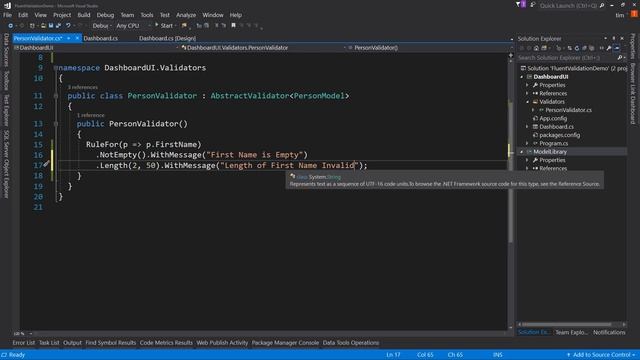The image size is (640, 360).
Task: Close the PersonValidator.cs tab with its X
Action: coord(77,38)
